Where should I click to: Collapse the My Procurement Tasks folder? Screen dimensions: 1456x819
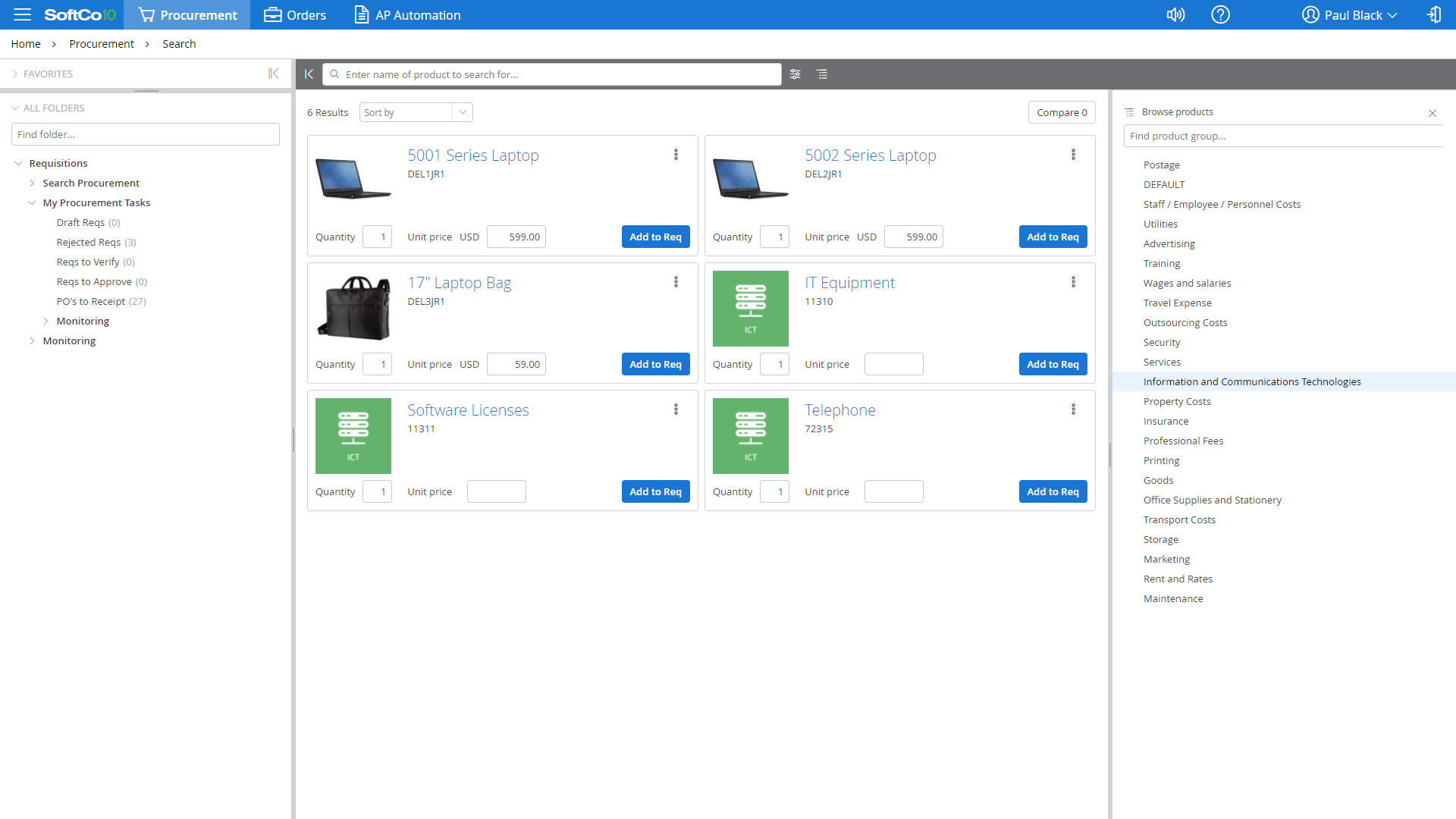(32, 202)
